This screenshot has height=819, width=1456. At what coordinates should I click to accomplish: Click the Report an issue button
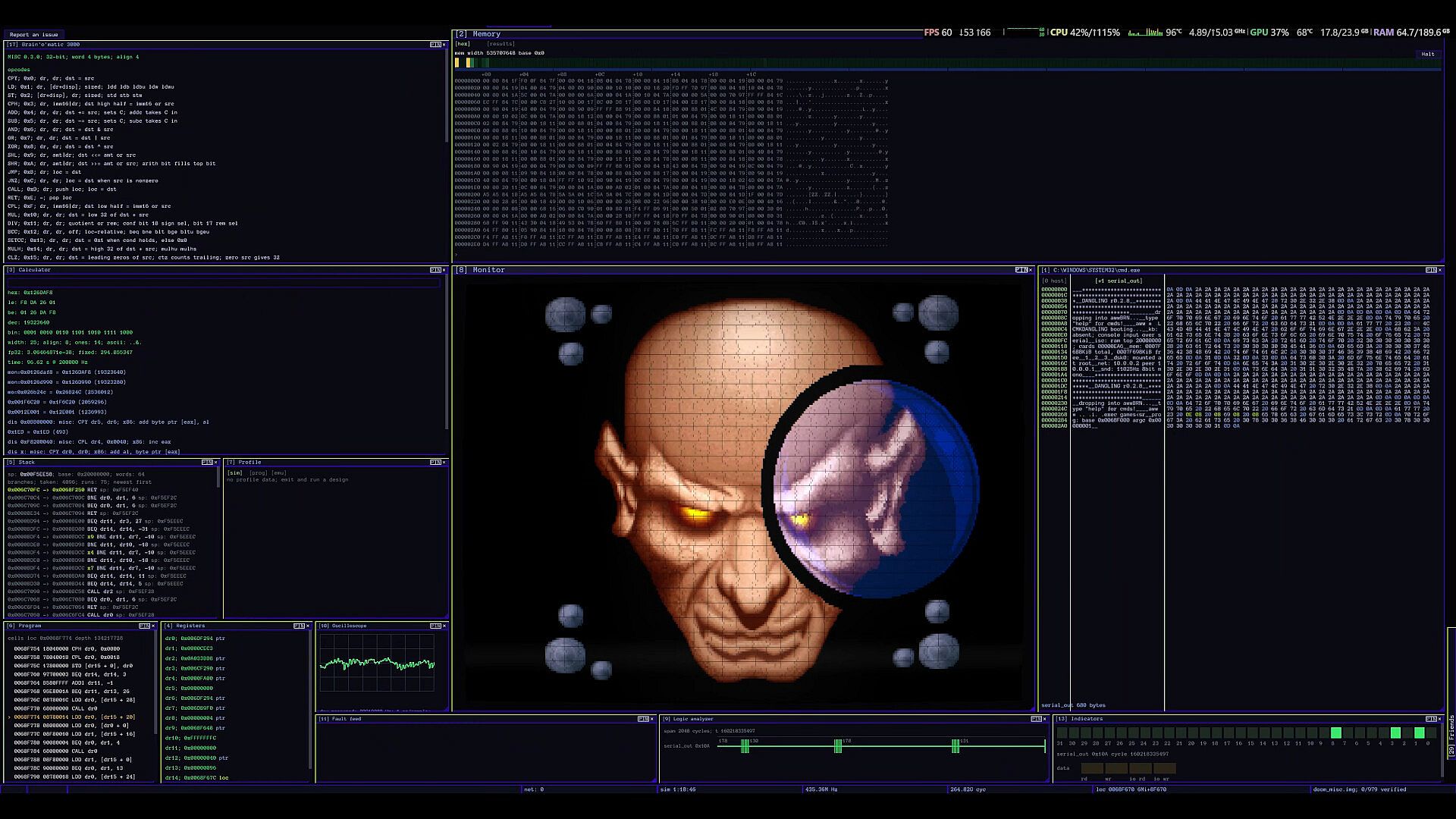[x=34, y=34]
